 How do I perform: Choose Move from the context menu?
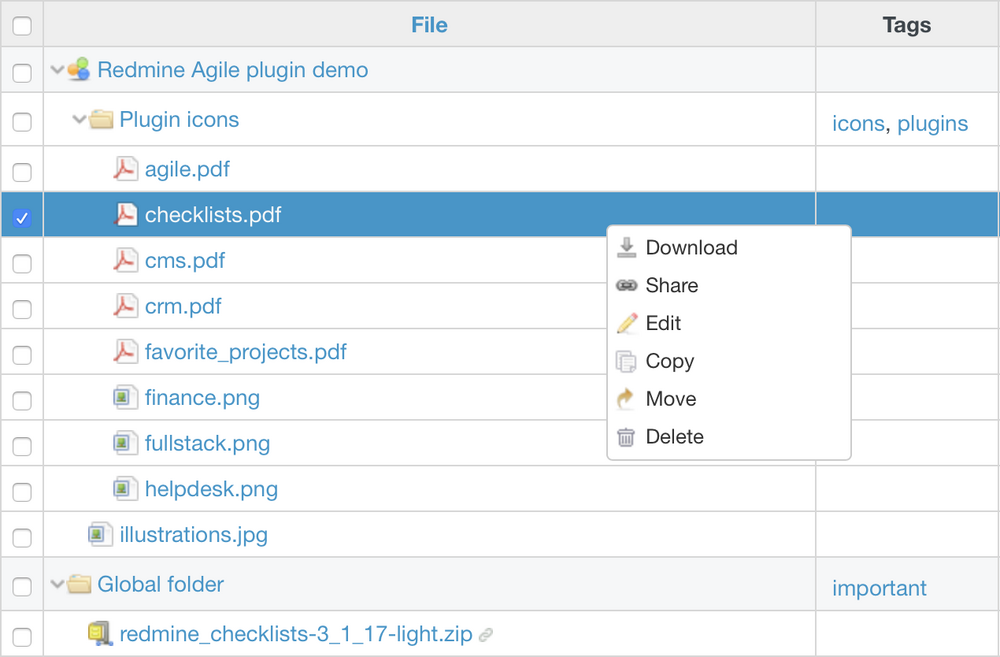[x=670, y=399]
